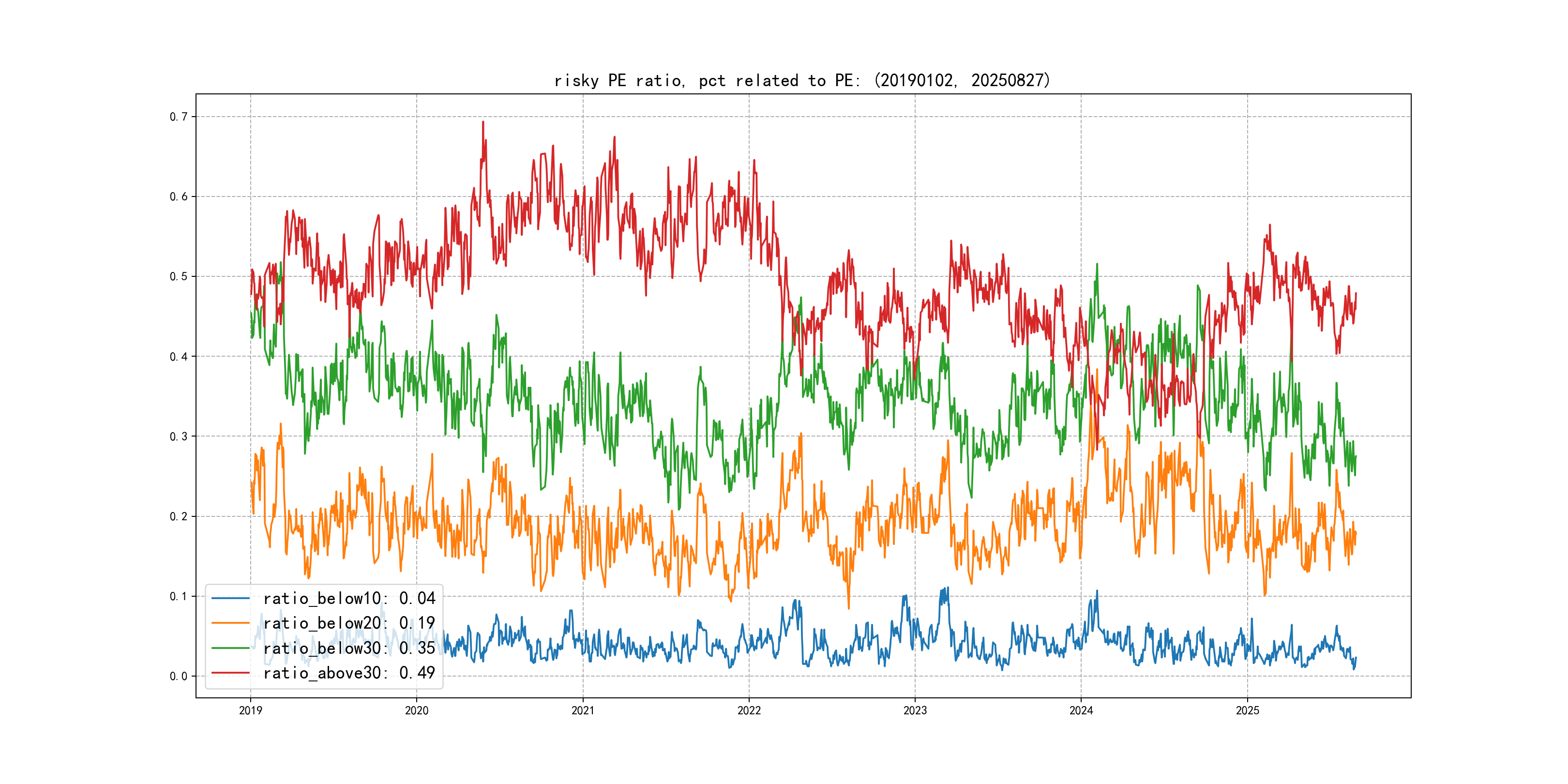
Task: Click the 0.3 y-axis tick label
Action: [179, 437]
